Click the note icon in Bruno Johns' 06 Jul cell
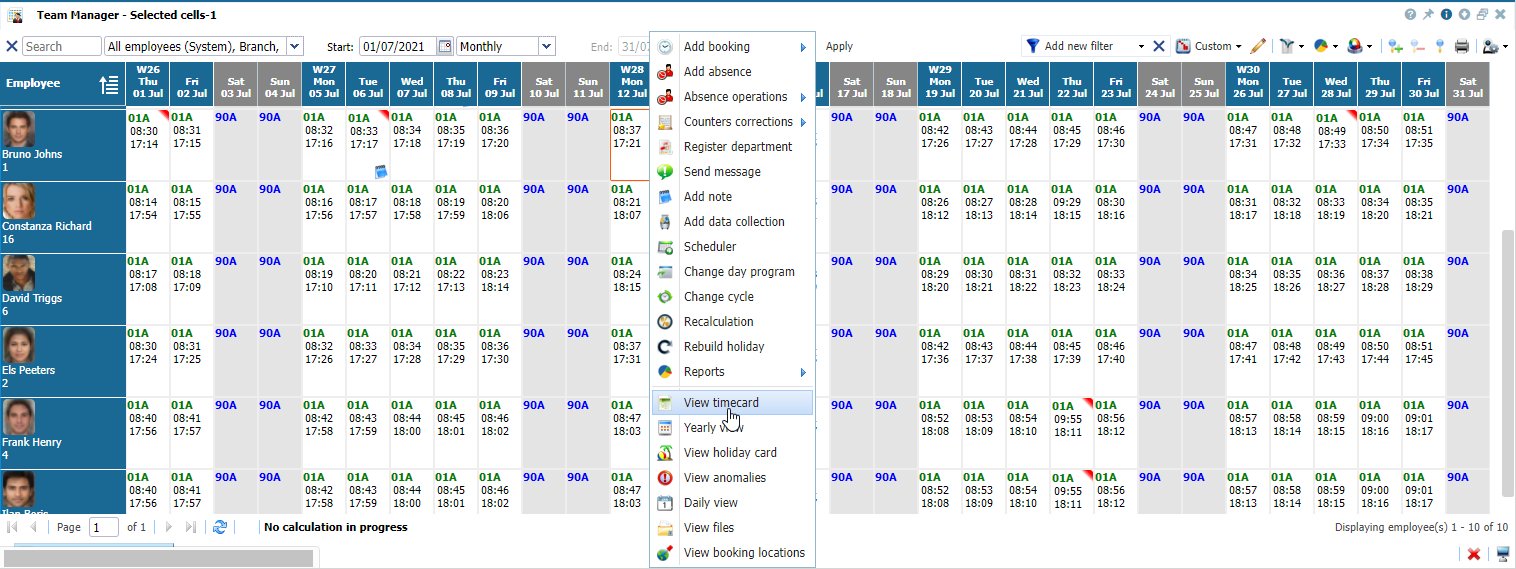Viewport: 1516px width, 569px height. click(379, 171)
